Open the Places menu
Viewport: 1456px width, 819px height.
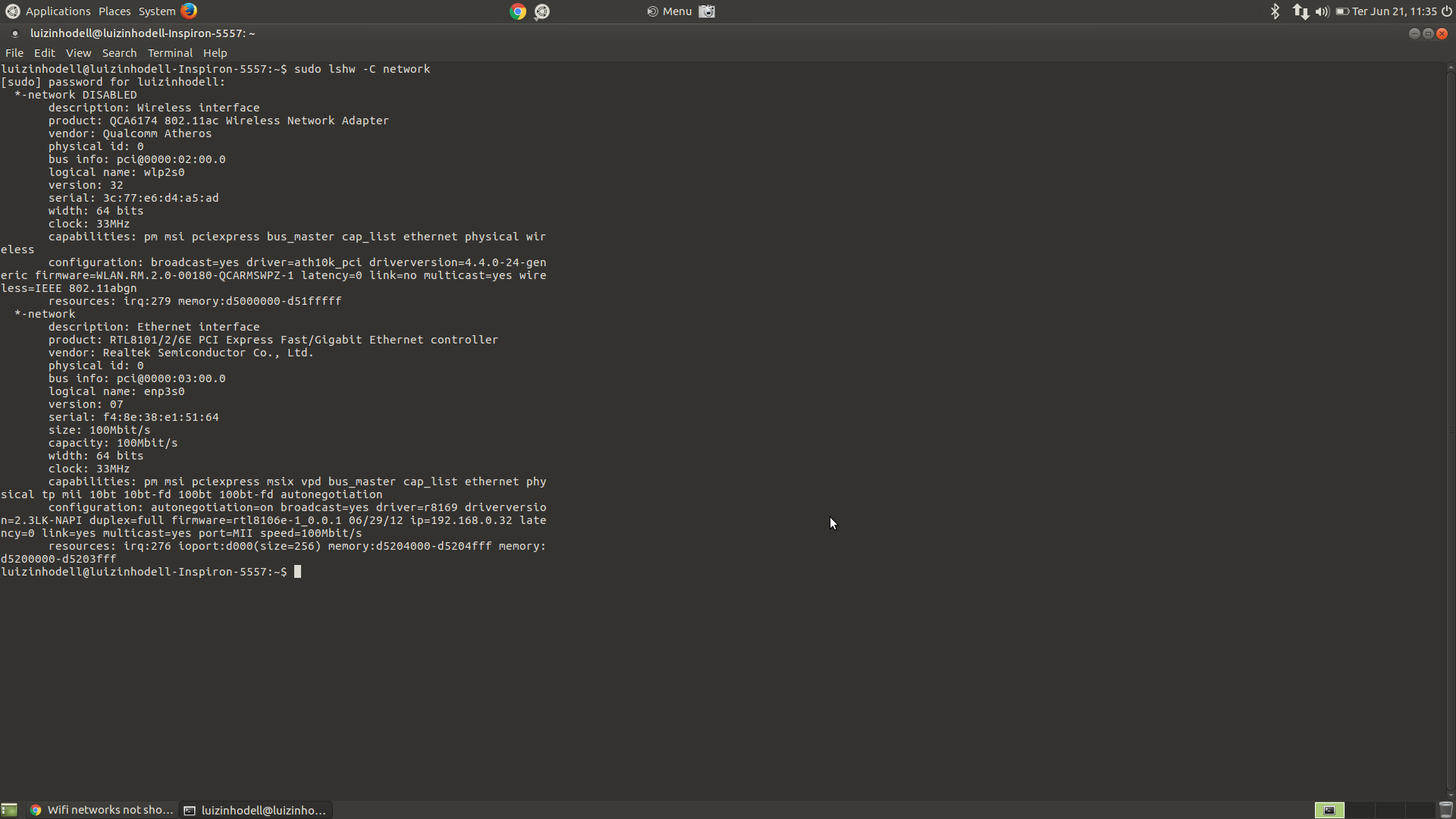[115, 11]
